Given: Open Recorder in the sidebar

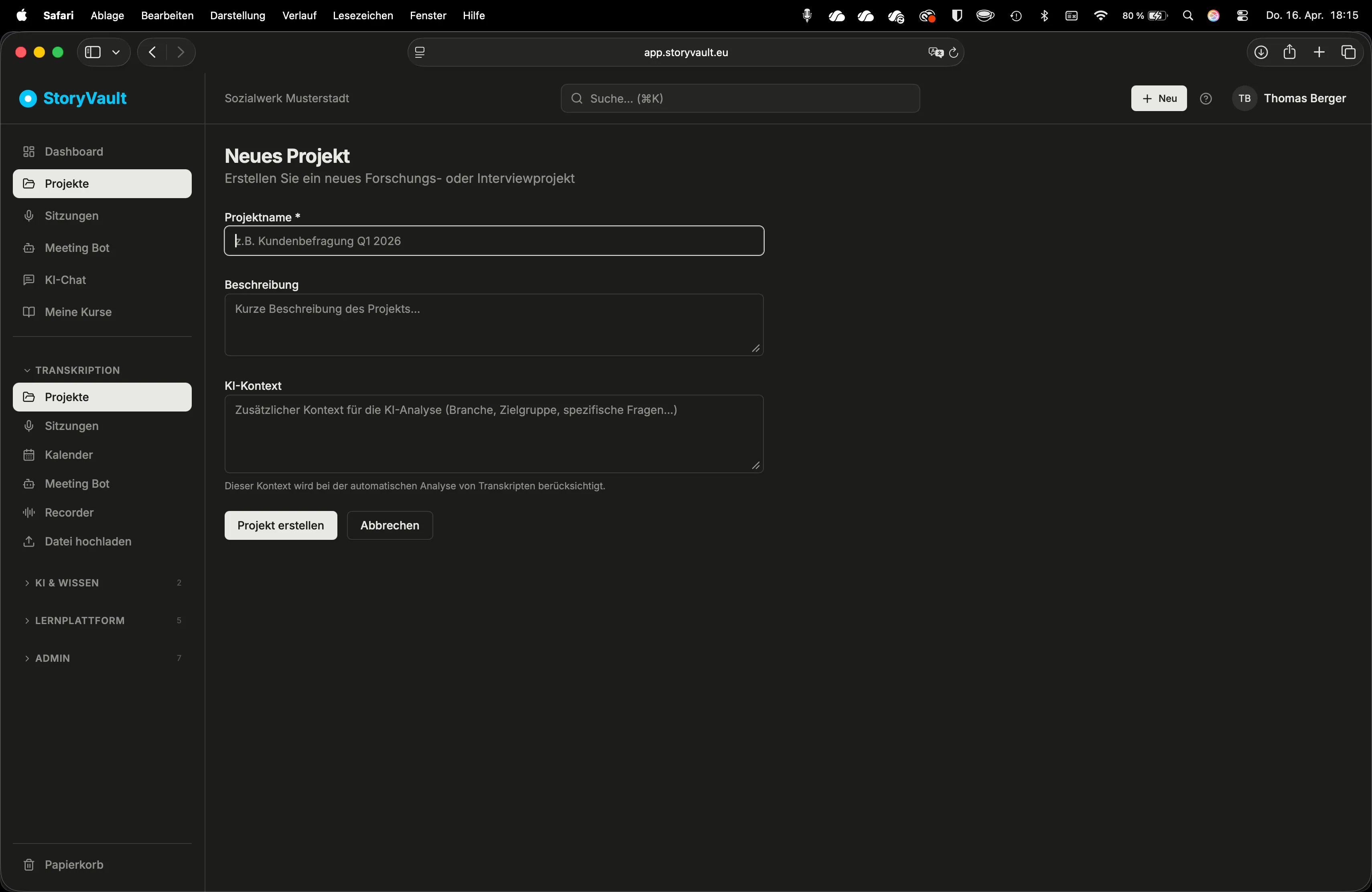Looking at the screenshot, I should tap(102, 512).
